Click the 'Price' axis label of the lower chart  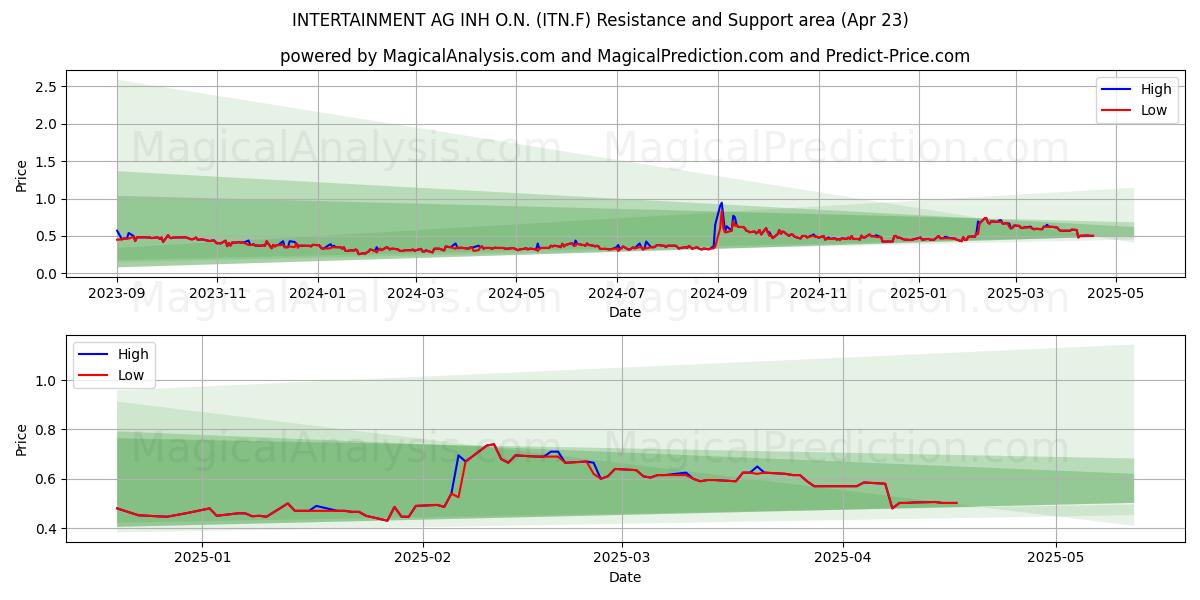point(22,439)
